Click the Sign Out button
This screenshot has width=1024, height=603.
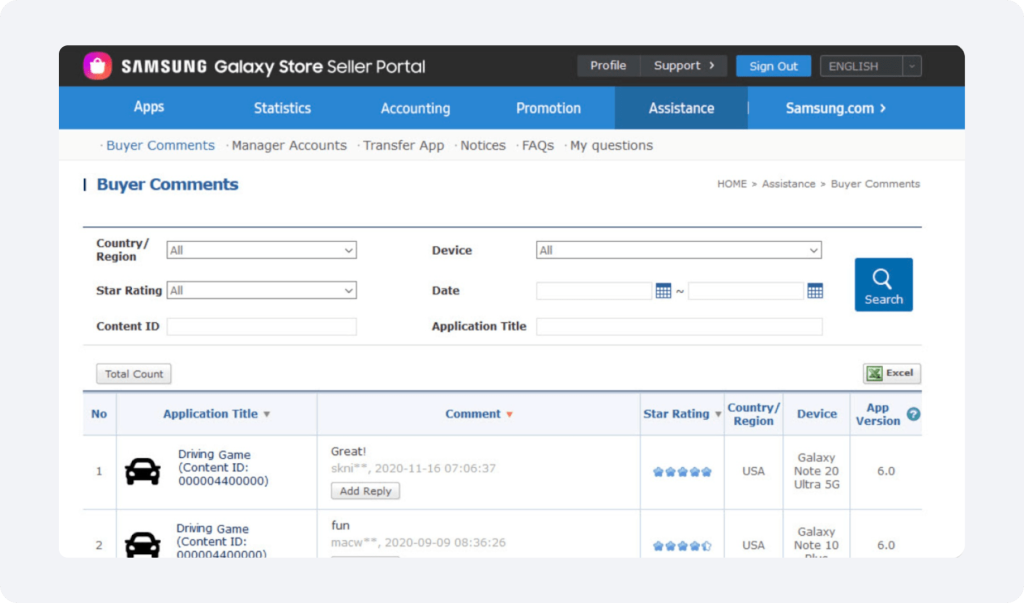[773, 66]
